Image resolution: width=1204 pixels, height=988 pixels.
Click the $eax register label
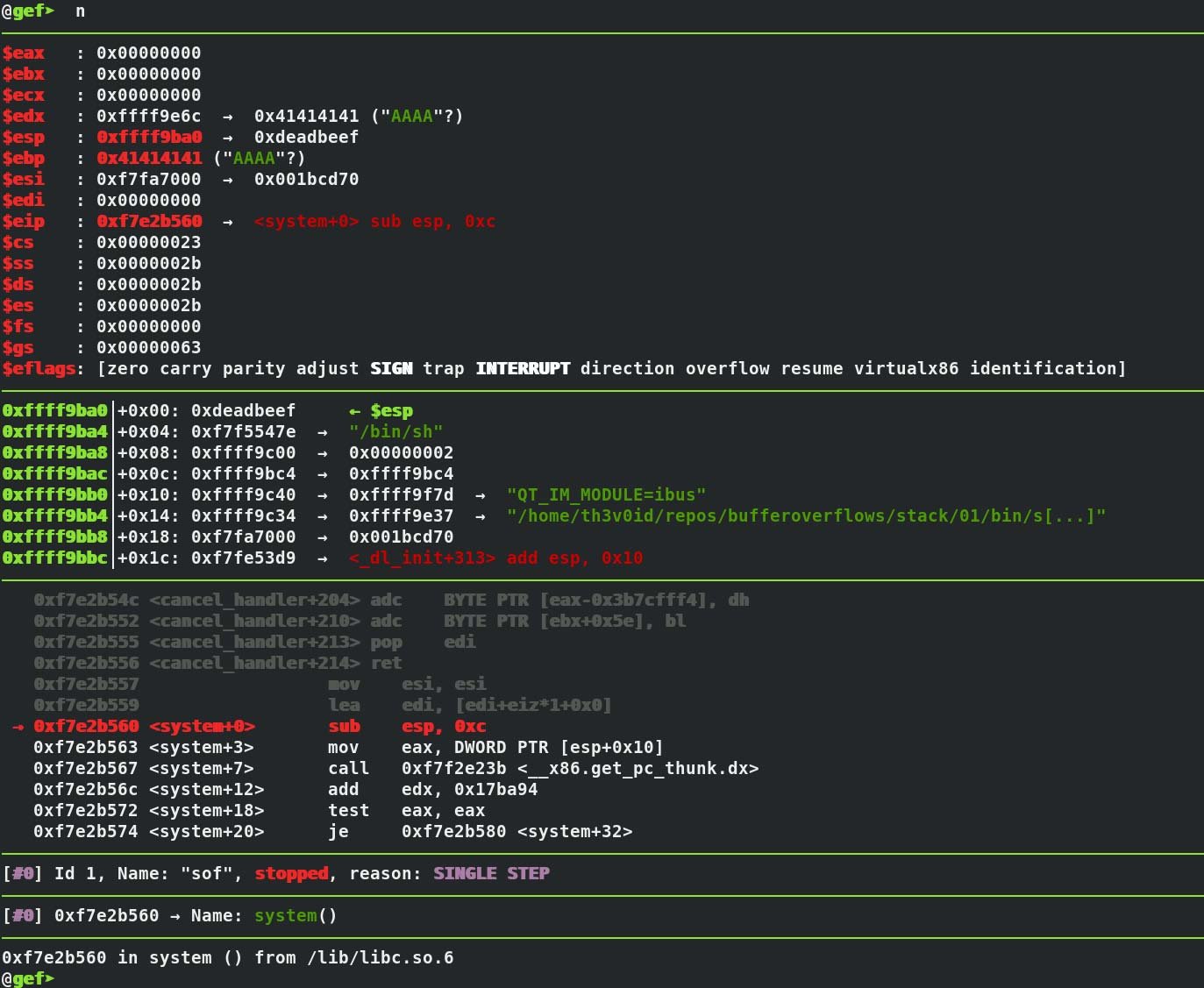25,53
